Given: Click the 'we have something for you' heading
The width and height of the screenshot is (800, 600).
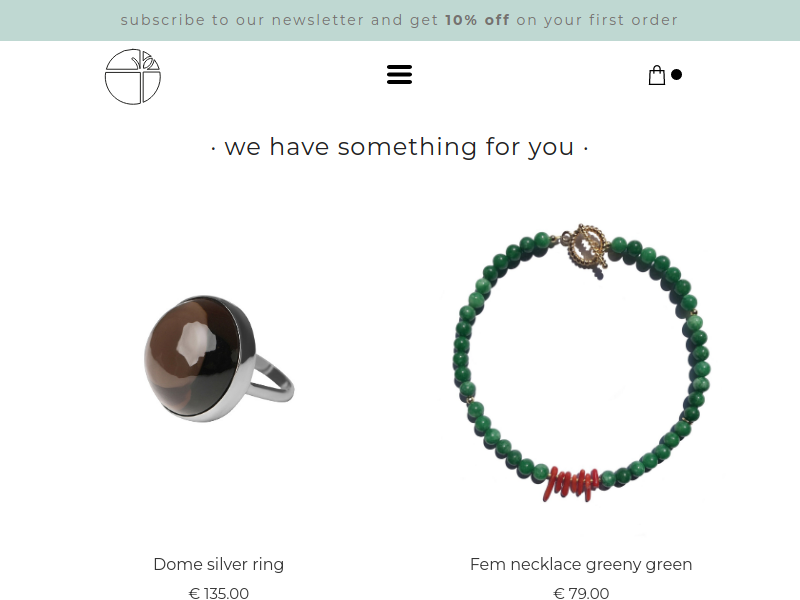Looking at the screenshot, I should point(399,147).
